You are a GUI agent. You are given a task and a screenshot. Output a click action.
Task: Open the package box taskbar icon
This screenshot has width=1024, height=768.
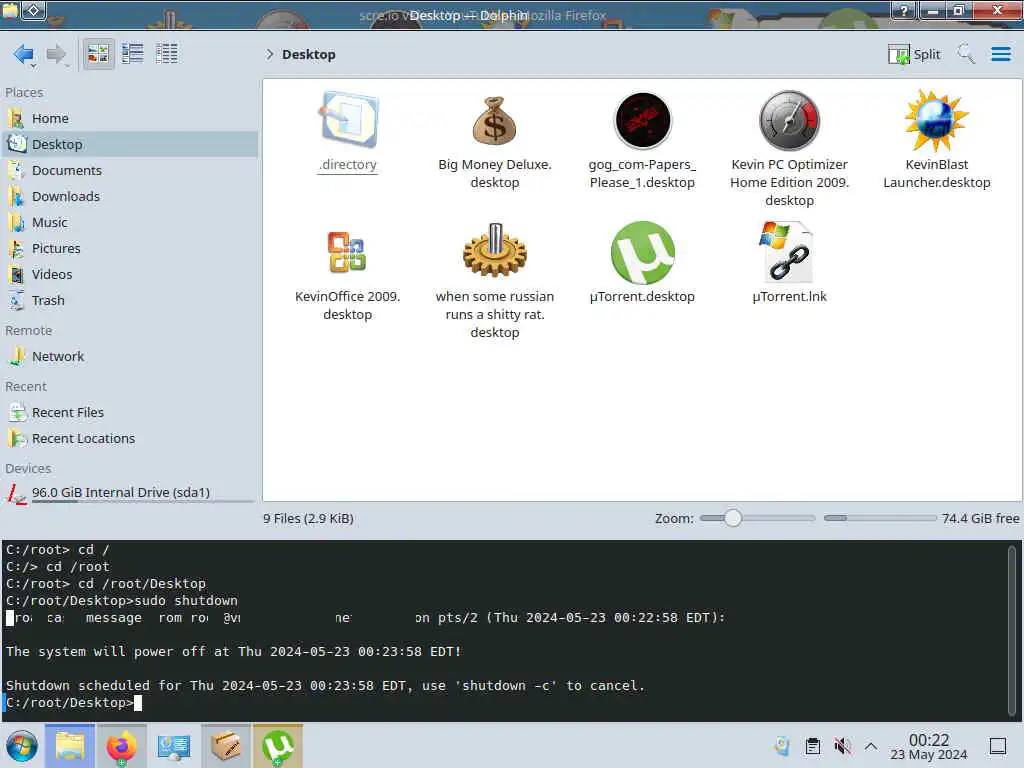point(226,746)
